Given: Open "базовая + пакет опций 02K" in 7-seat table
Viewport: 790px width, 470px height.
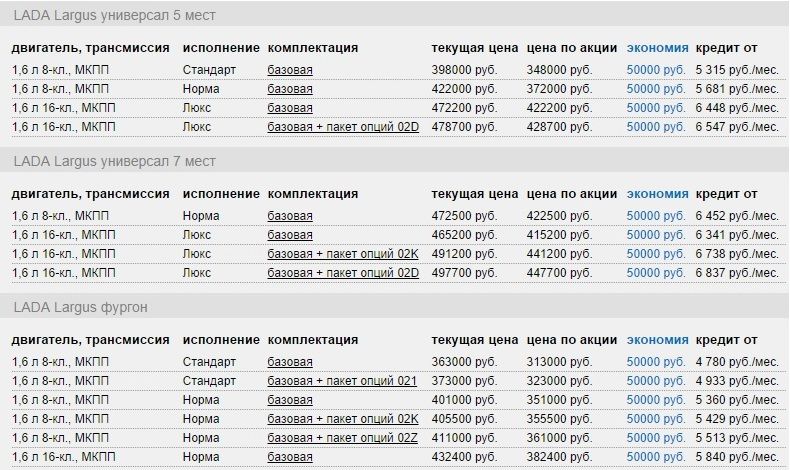Looking at the screenshot, I should click(343, 254).
